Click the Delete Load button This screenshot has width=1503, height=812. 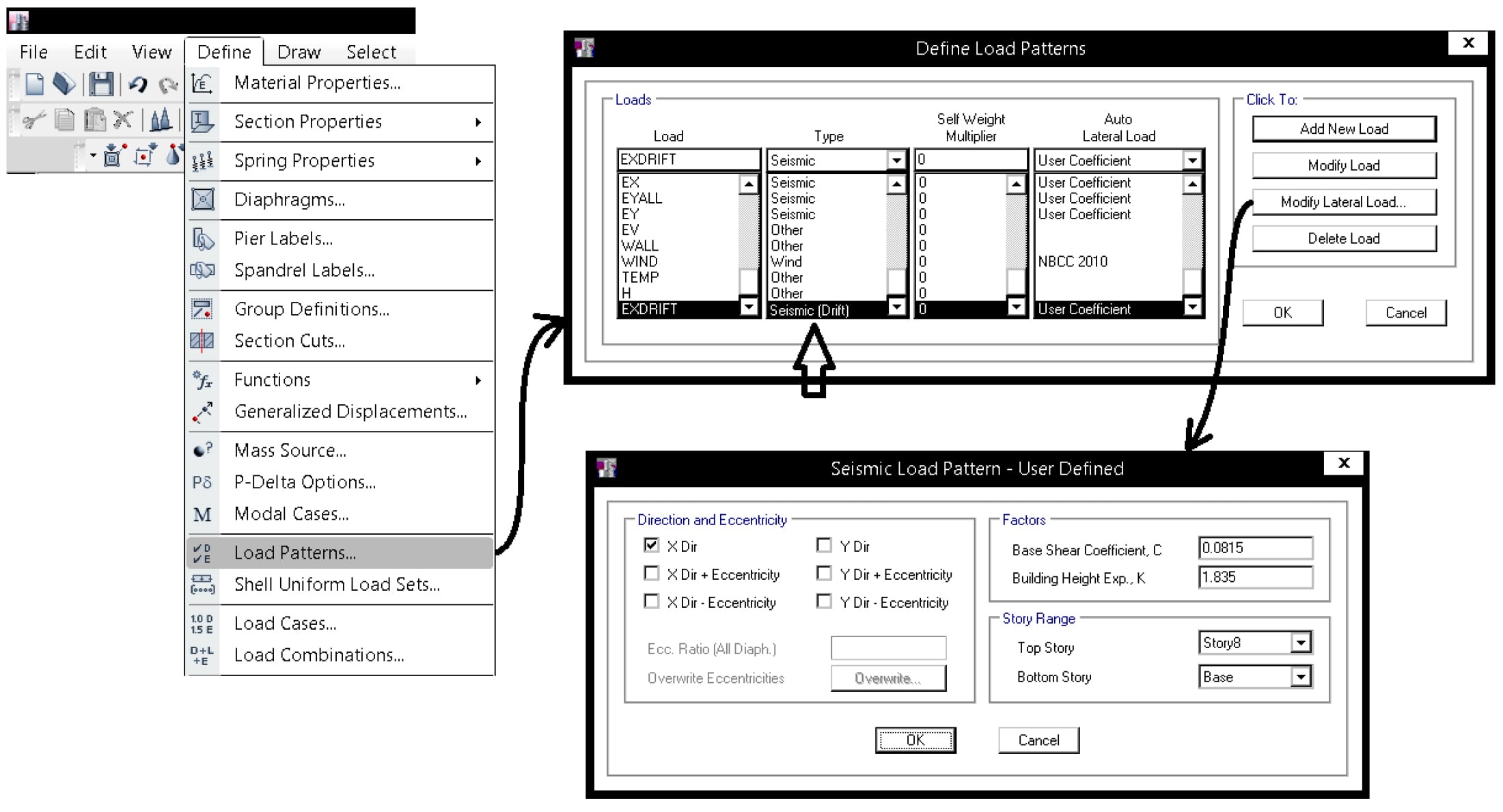(1344, 238)
